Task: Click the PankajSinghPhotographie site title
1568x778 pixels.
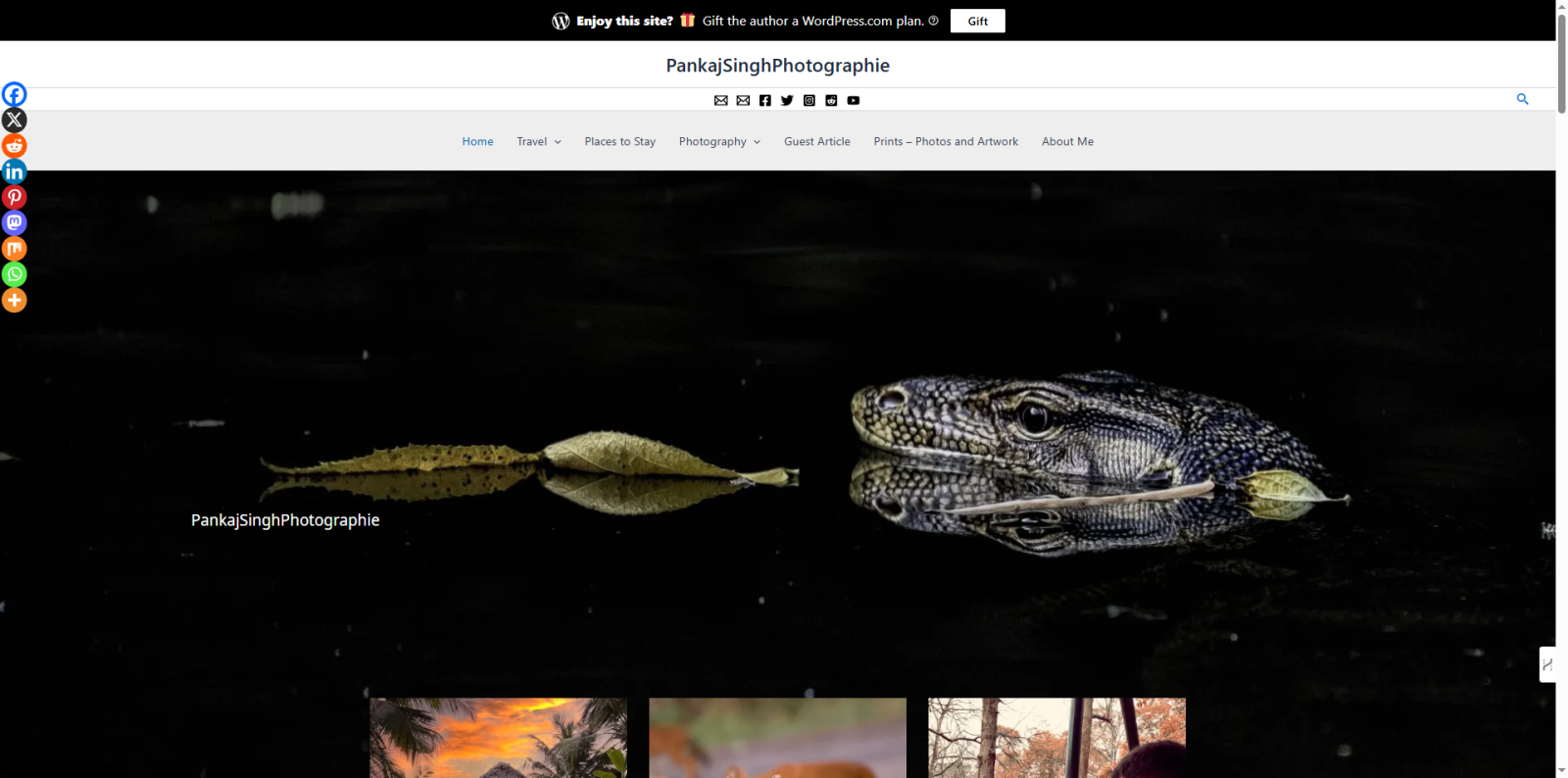Action: tap(778, 66)
